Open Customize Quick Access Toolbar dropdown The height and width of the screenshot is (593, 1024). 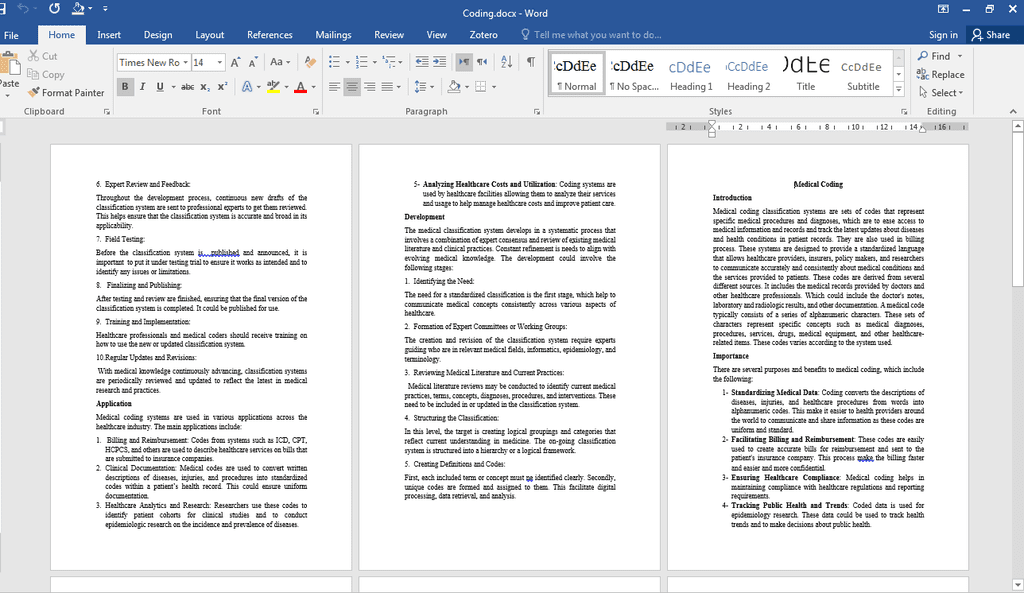[105, 9]
